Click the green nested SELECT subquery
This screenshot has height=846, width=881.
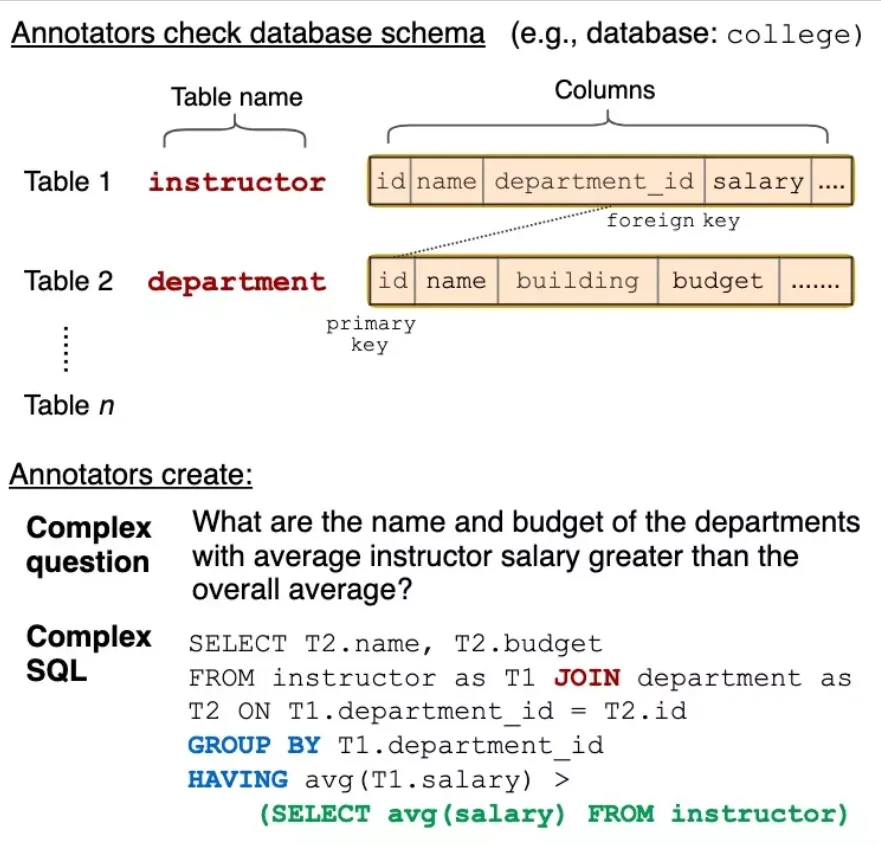tap(553, 814)
